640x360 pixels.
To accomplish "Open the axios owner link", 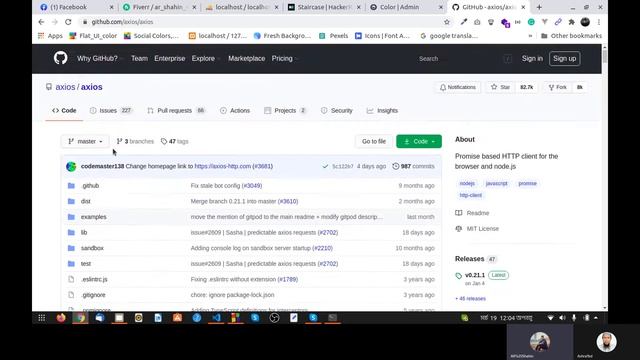I will tap(65, 87).
